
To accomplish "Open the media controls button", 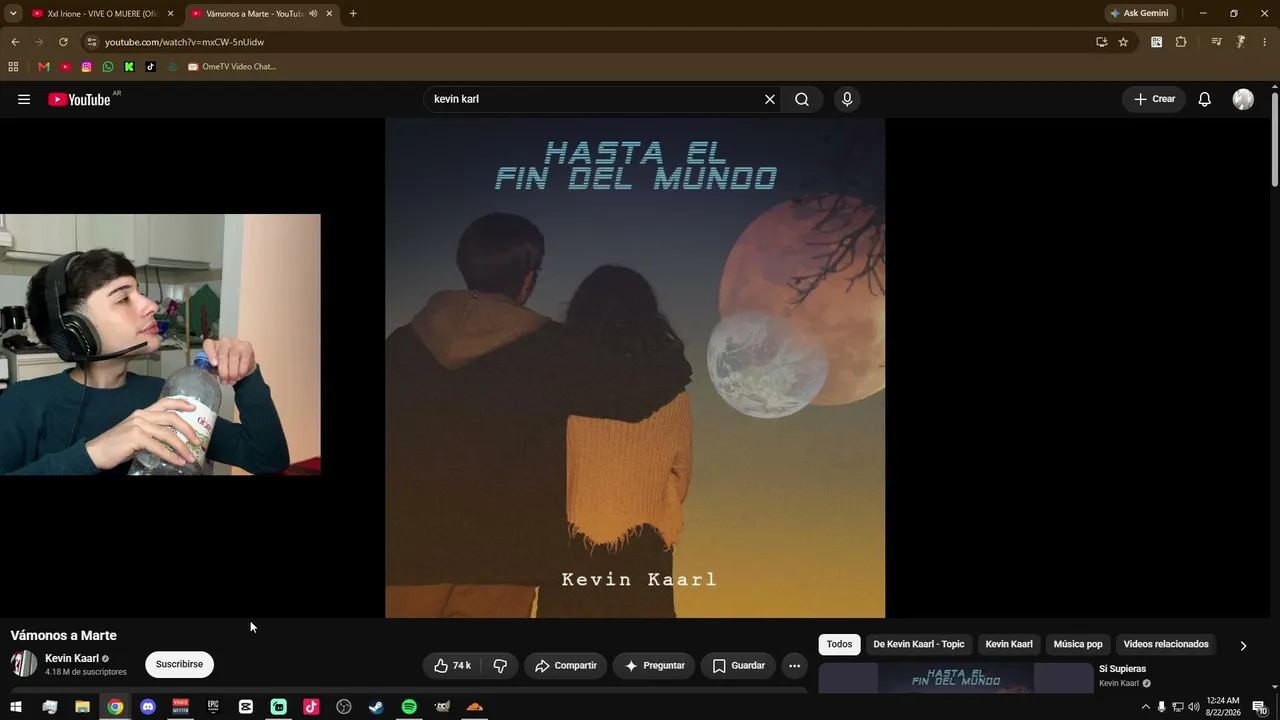I will click(x=1216, y=42).
